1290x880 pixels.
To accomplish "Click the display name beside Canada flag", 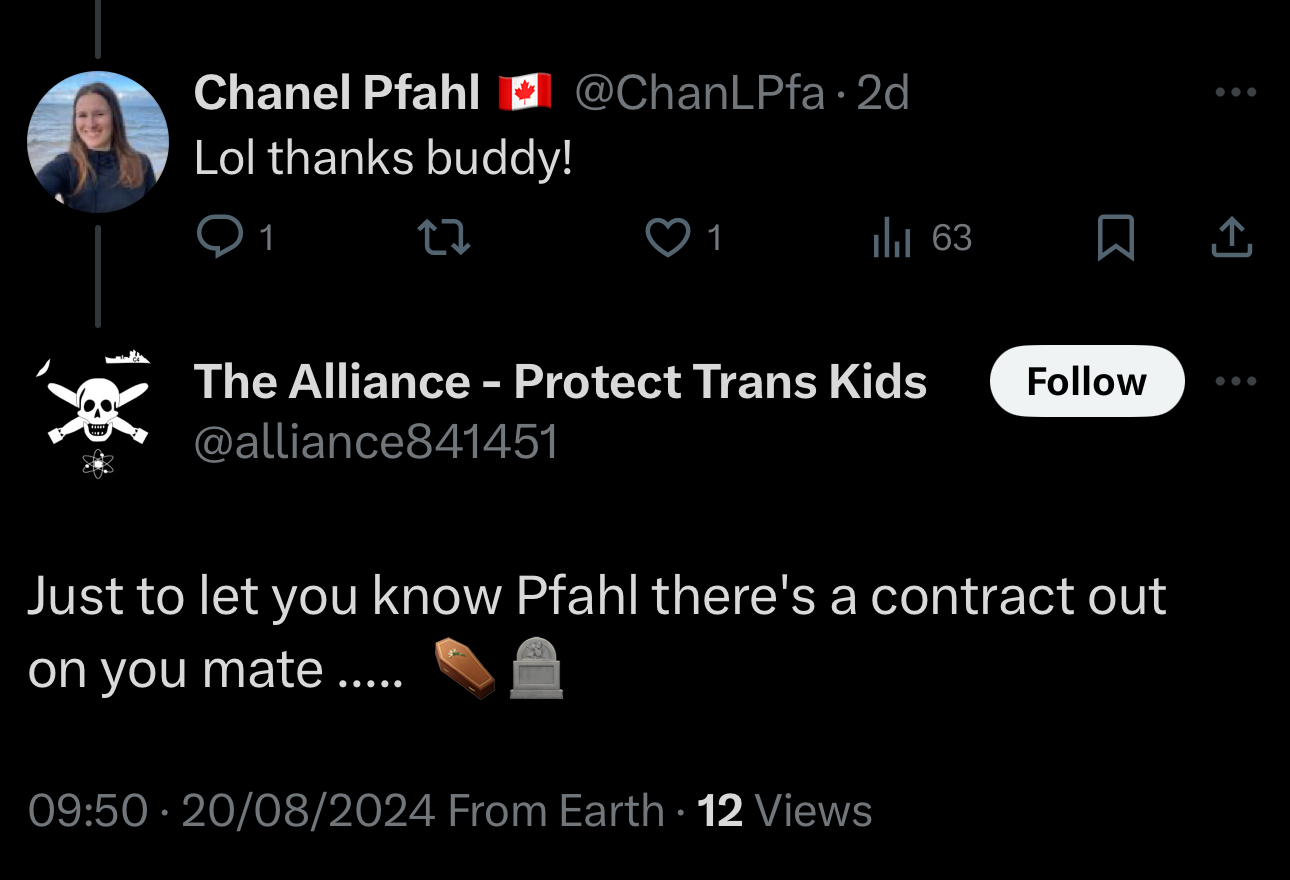I will [x=337, y=93].
